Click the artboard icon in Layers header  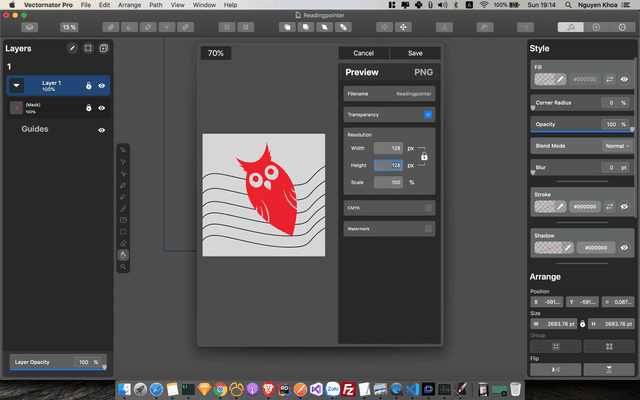coord(88,48)
